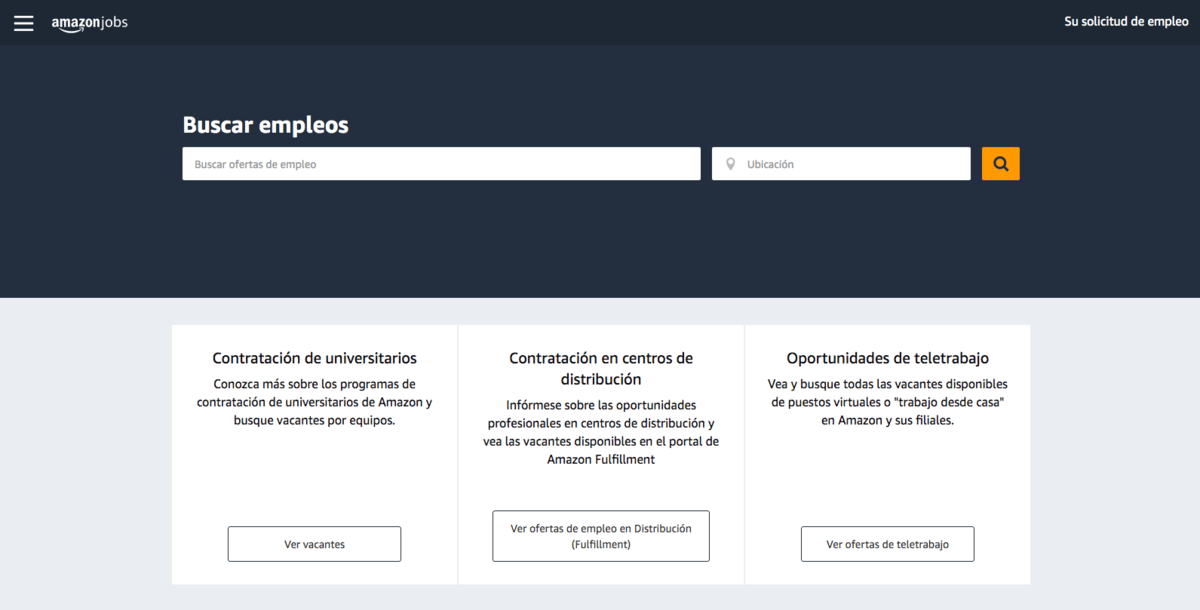Click the Buscar empleos heading
Image resolution: width=1200 pixels, height=610 pixels.
click(x=265, y=125)
